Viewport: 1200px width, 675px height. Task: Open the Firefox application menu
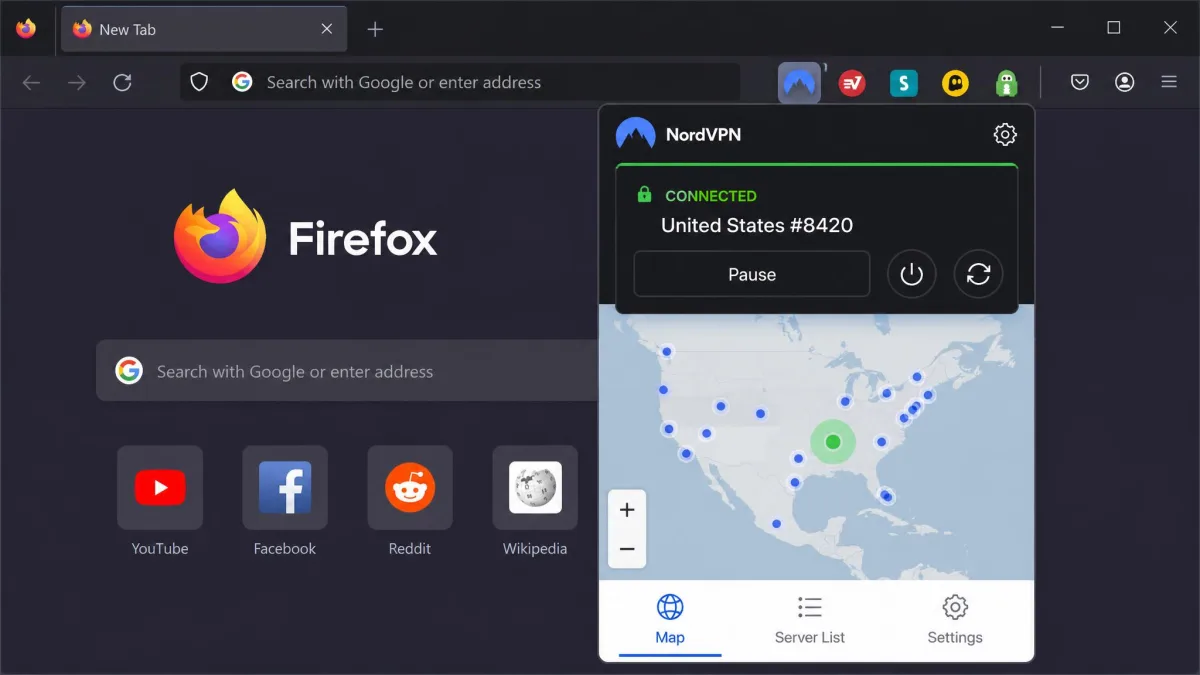(1169, 82)
